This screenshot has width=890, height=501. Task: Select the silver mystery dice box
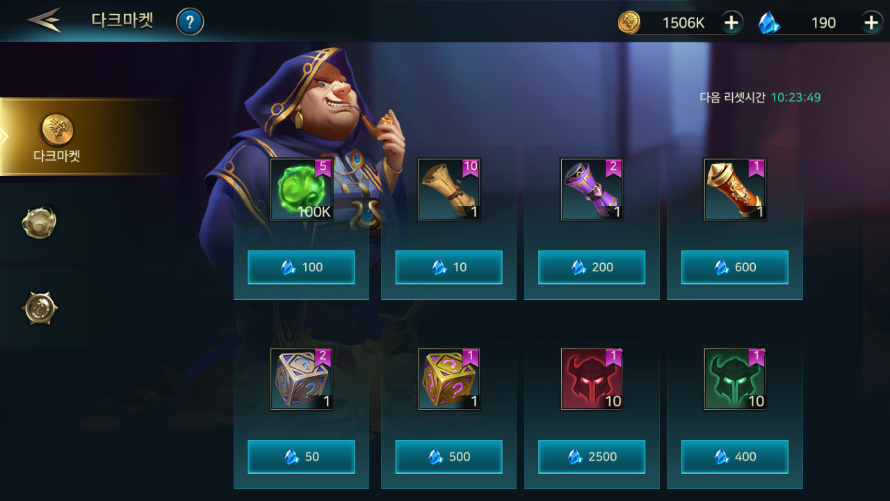[301, 379]
